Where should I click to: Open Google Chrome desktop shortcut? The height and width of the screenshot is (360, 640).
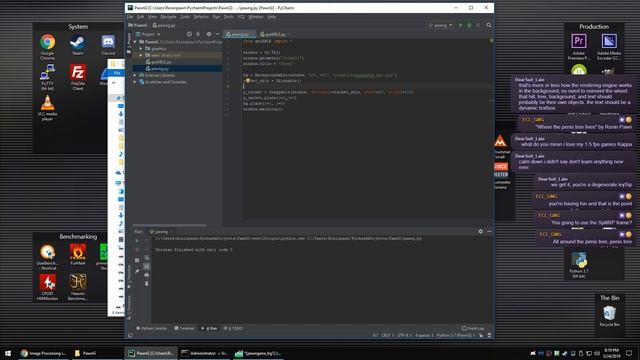point(47,47)
